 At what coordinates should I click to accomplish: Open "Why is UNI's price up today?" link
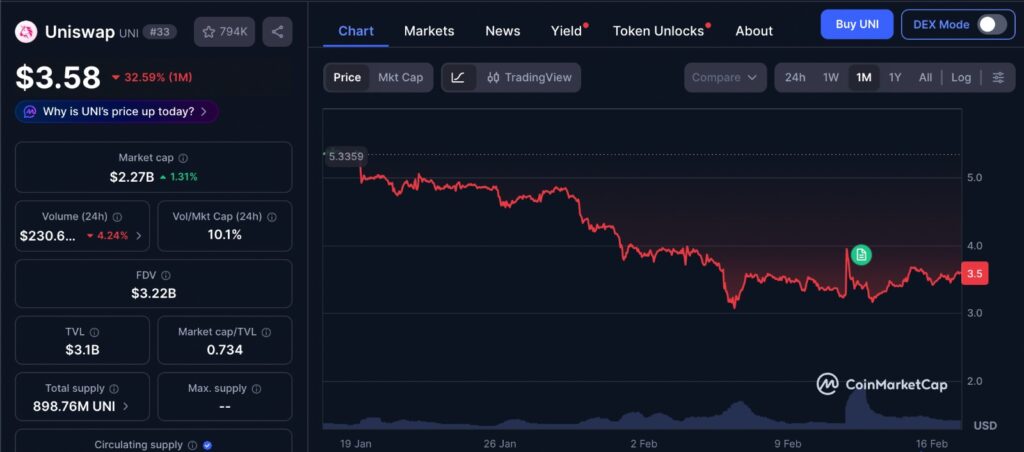pyautogui.click(x=117, y=112)
